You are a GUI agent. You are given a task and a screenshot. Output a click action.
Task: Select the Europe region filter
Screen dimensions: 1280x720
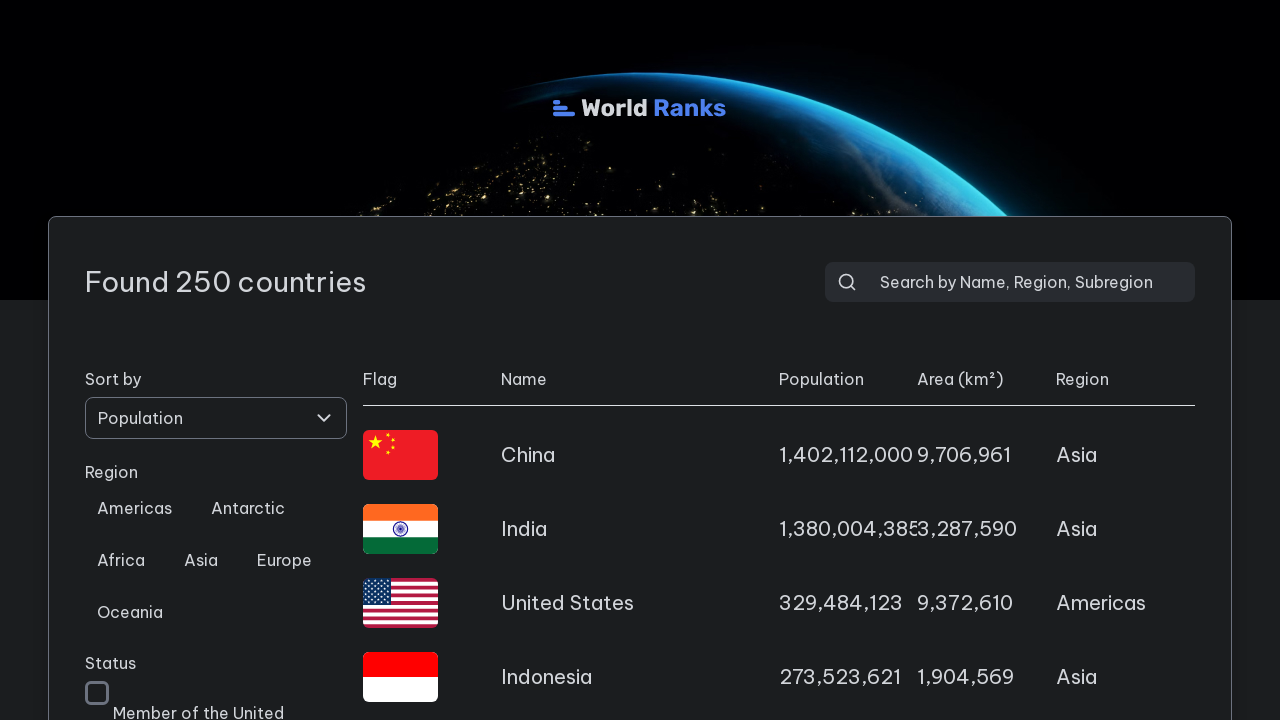(284, 560)
